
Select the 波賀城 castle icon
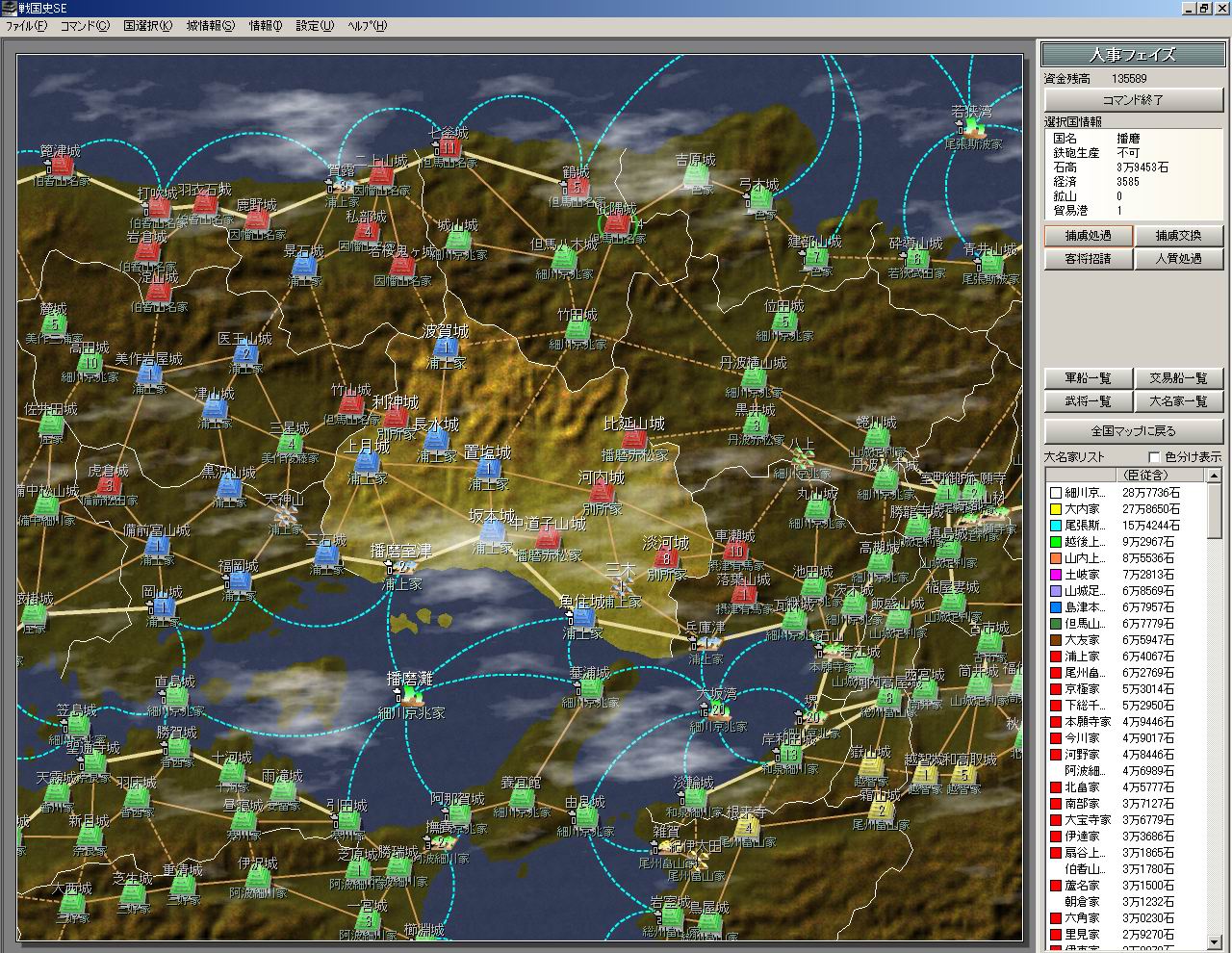click(x=445, y=348)
